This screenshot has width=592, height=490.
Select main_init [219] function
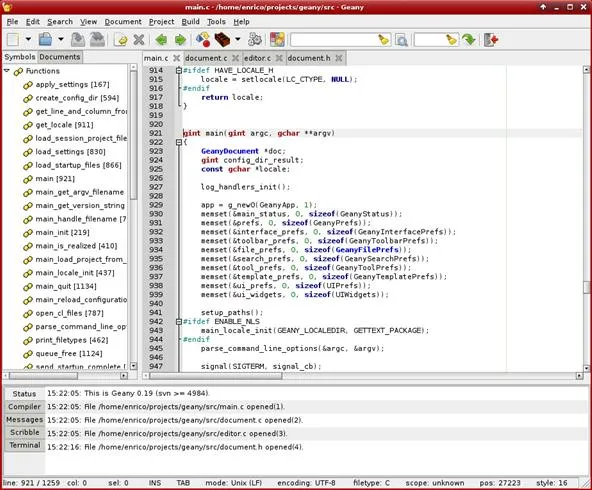click(62, 233)
